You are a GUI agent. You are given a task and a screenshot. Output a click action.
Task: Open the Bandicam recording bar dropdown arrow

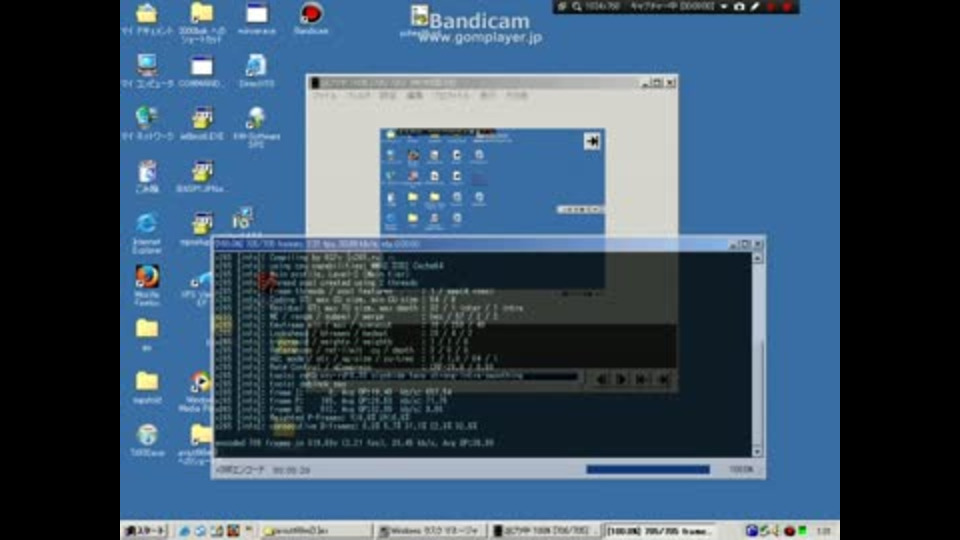724,7
